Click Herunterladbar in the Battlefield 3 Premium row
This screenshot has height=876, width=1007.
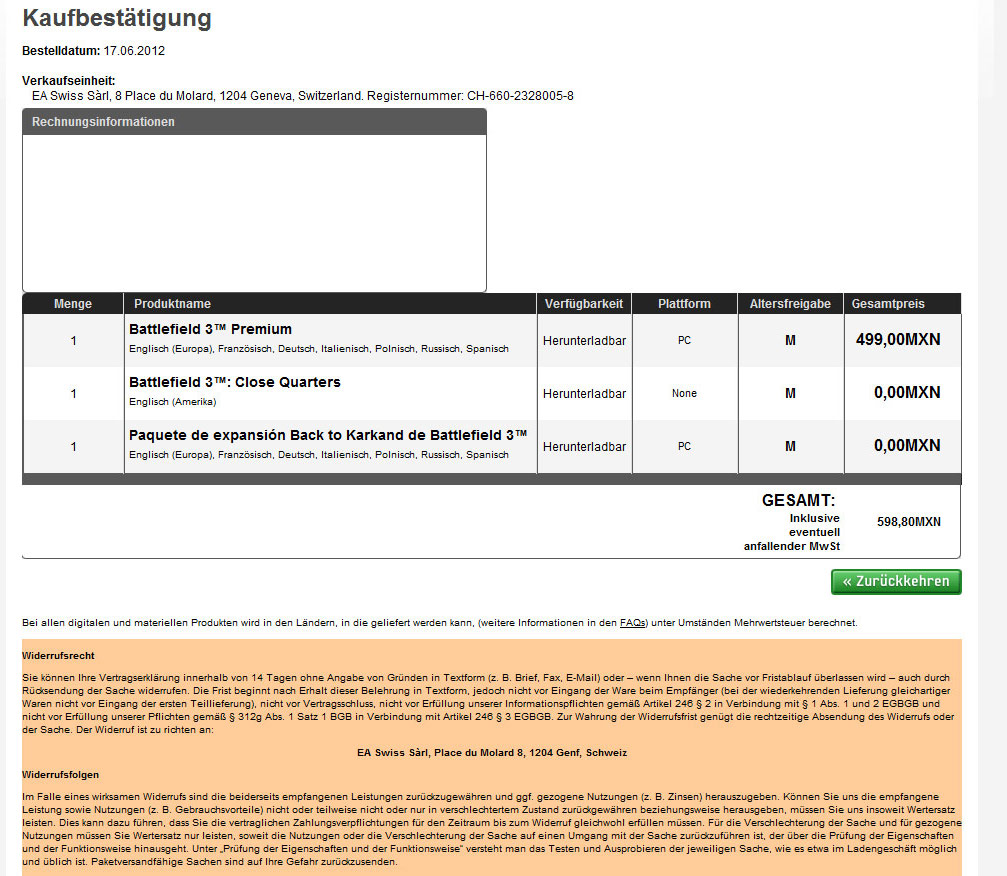click(x=584, y=341)
